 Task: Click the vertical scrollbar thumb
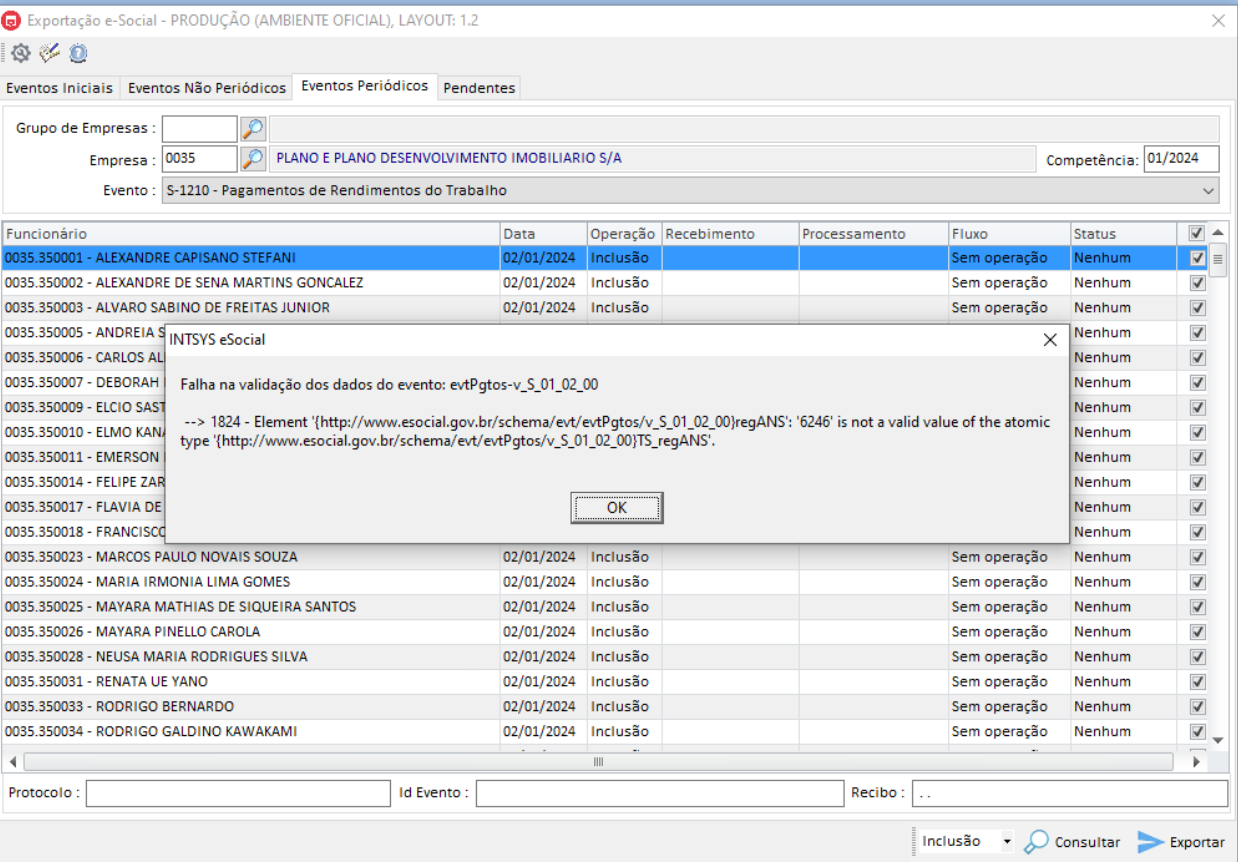(x=1218, y=262)
